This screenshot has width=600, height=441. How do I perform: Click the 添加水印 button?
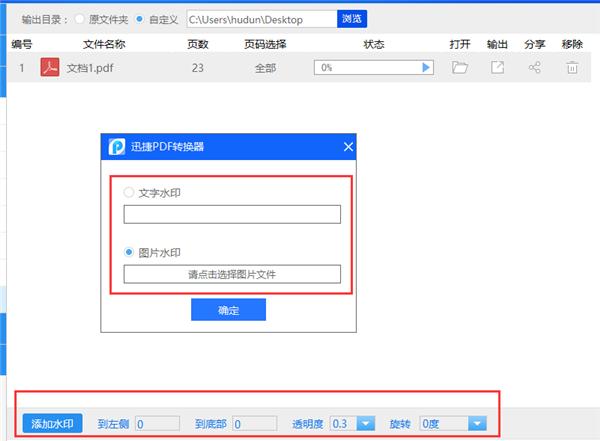[x=52, y=423]
